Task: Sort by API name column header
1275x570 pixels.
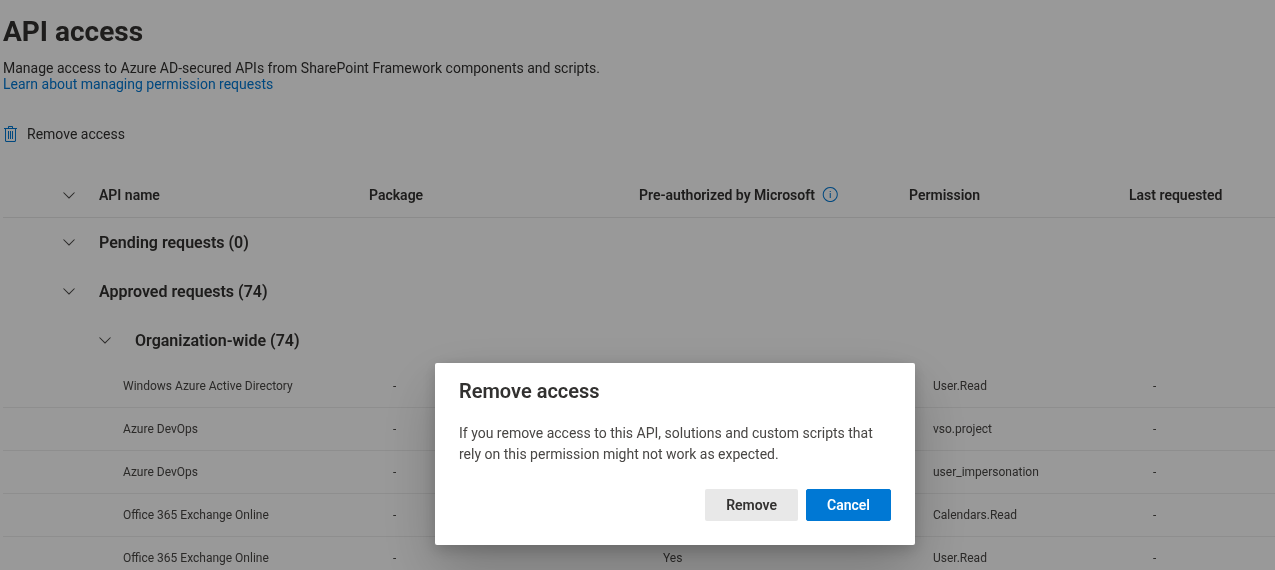Action: pyautogui.click(x=129, y=195)
